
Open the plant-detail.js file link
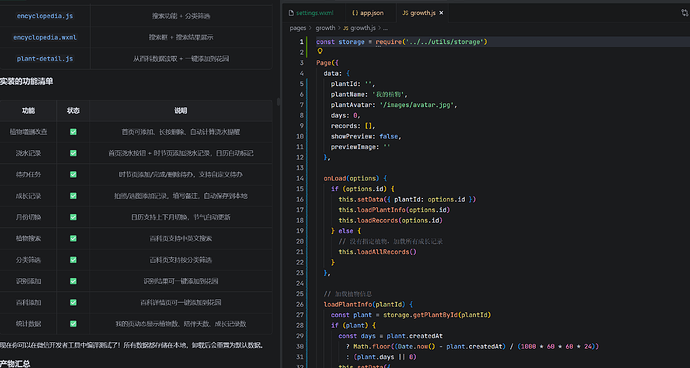pyautogui.click(x=45, y=59)
